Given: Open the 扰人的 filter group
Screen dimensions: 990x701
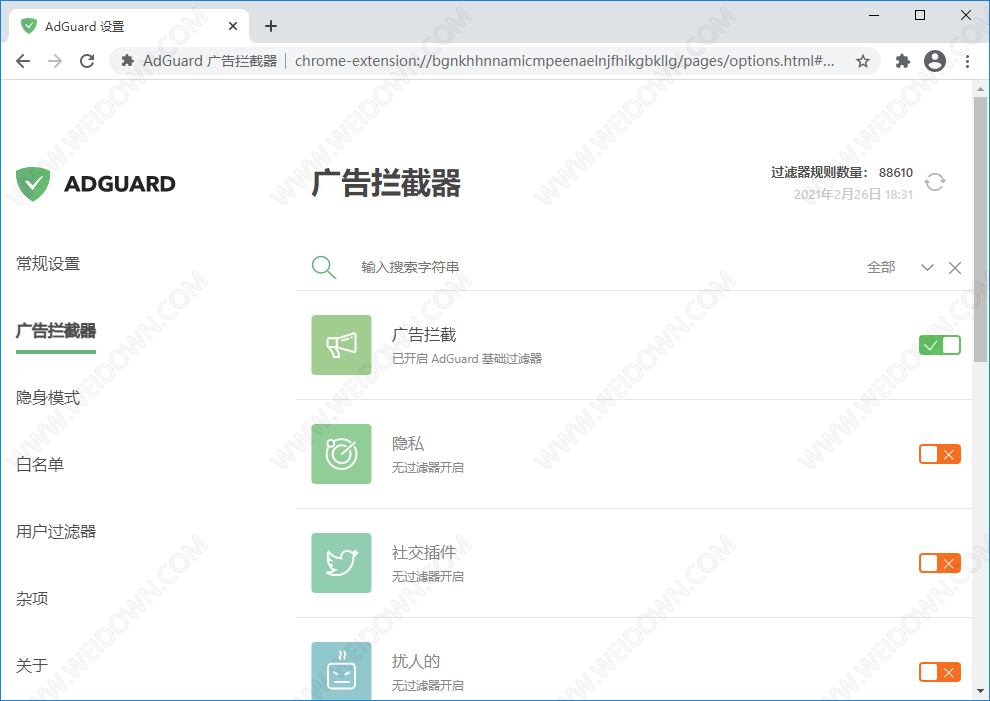Looking at the screenshot, I should click(x=634, y=659).
